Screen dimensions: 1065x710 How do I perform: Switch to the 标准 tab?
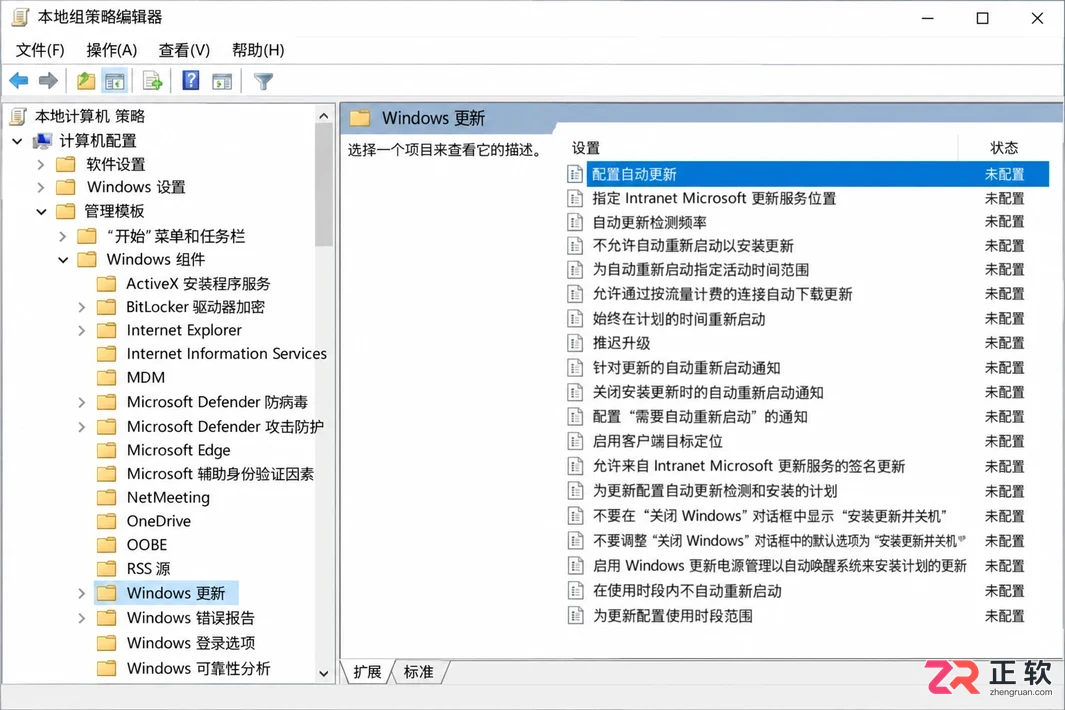(418, 672)
